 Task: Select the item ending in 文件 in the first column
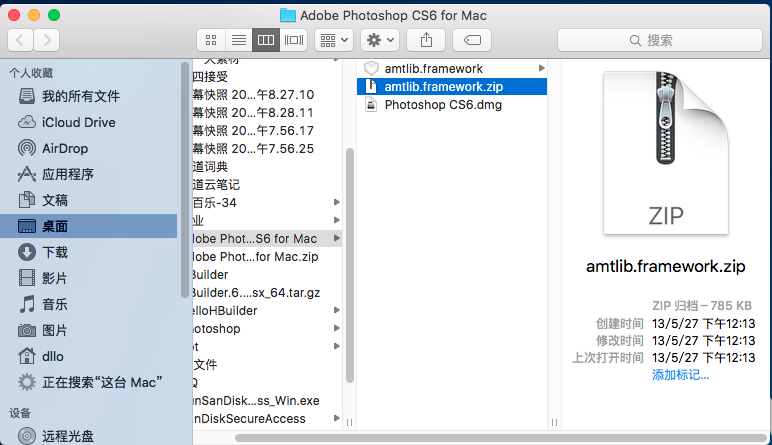click(x=267, y=365)
